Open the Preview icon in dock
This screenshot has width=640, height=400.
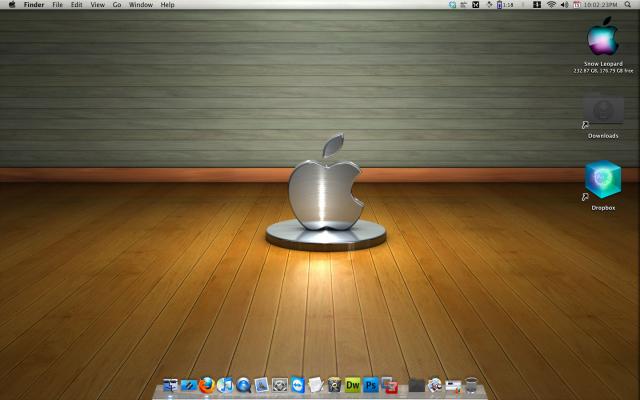click(x=261, y=385)
